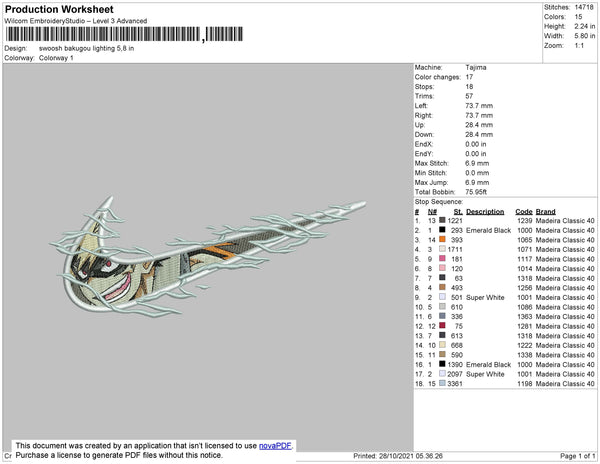Image resolution: width=600 pixels, height=464 pixels.
Task: Click the printed date 28/10/2021 05.36.26
Action: coord(411,456)
